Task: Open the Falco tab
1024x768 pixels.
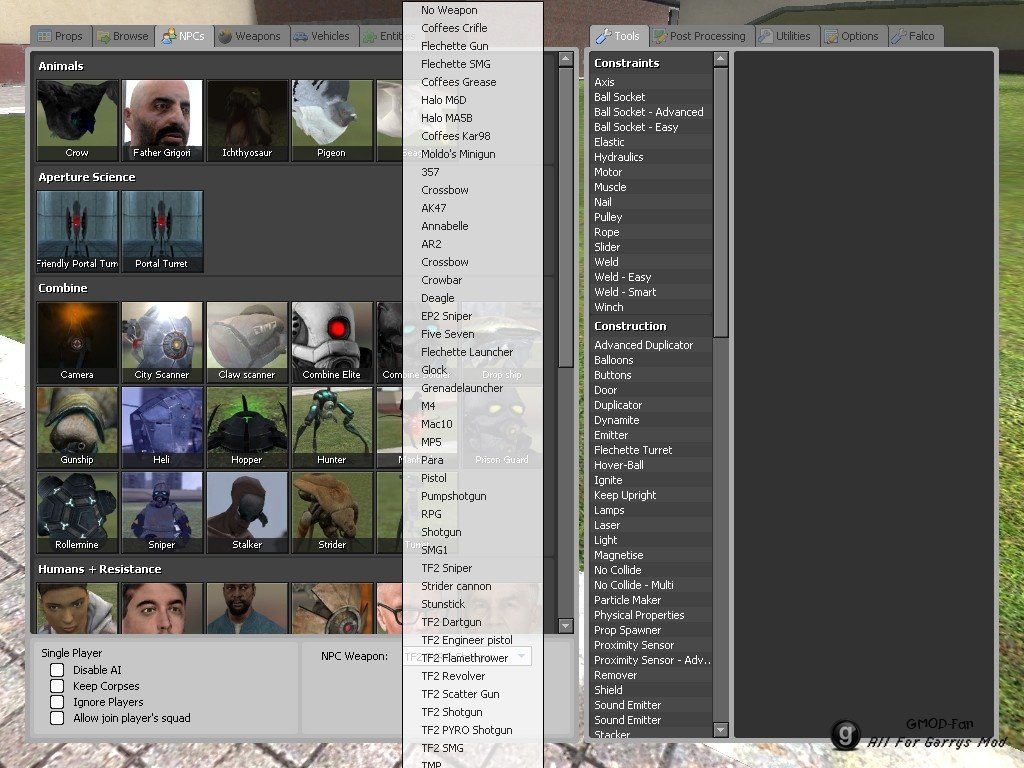Action: pyautogui.click(x=914, y=37)
